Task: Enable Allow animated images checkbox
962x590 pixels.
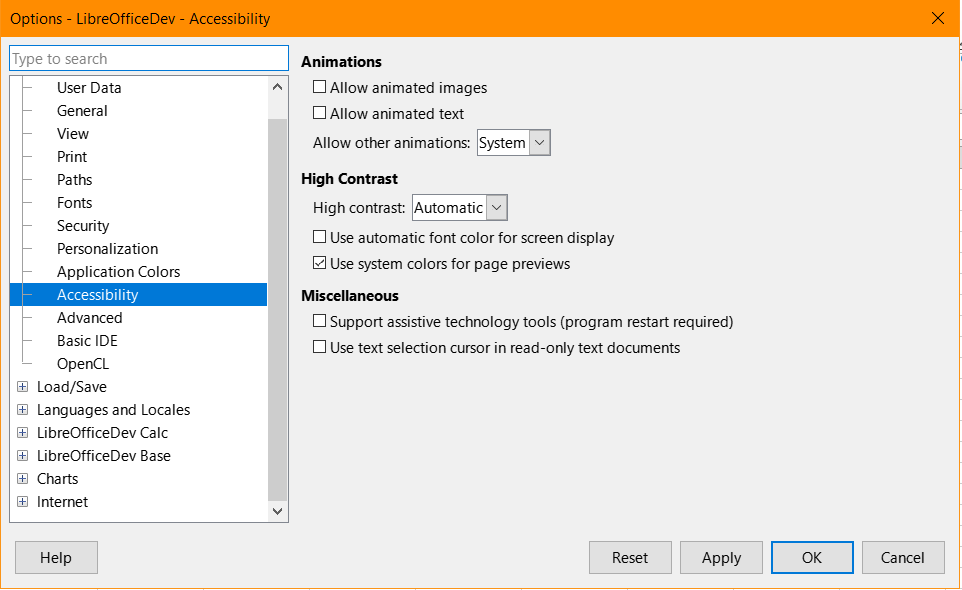Action: [320, 87]
